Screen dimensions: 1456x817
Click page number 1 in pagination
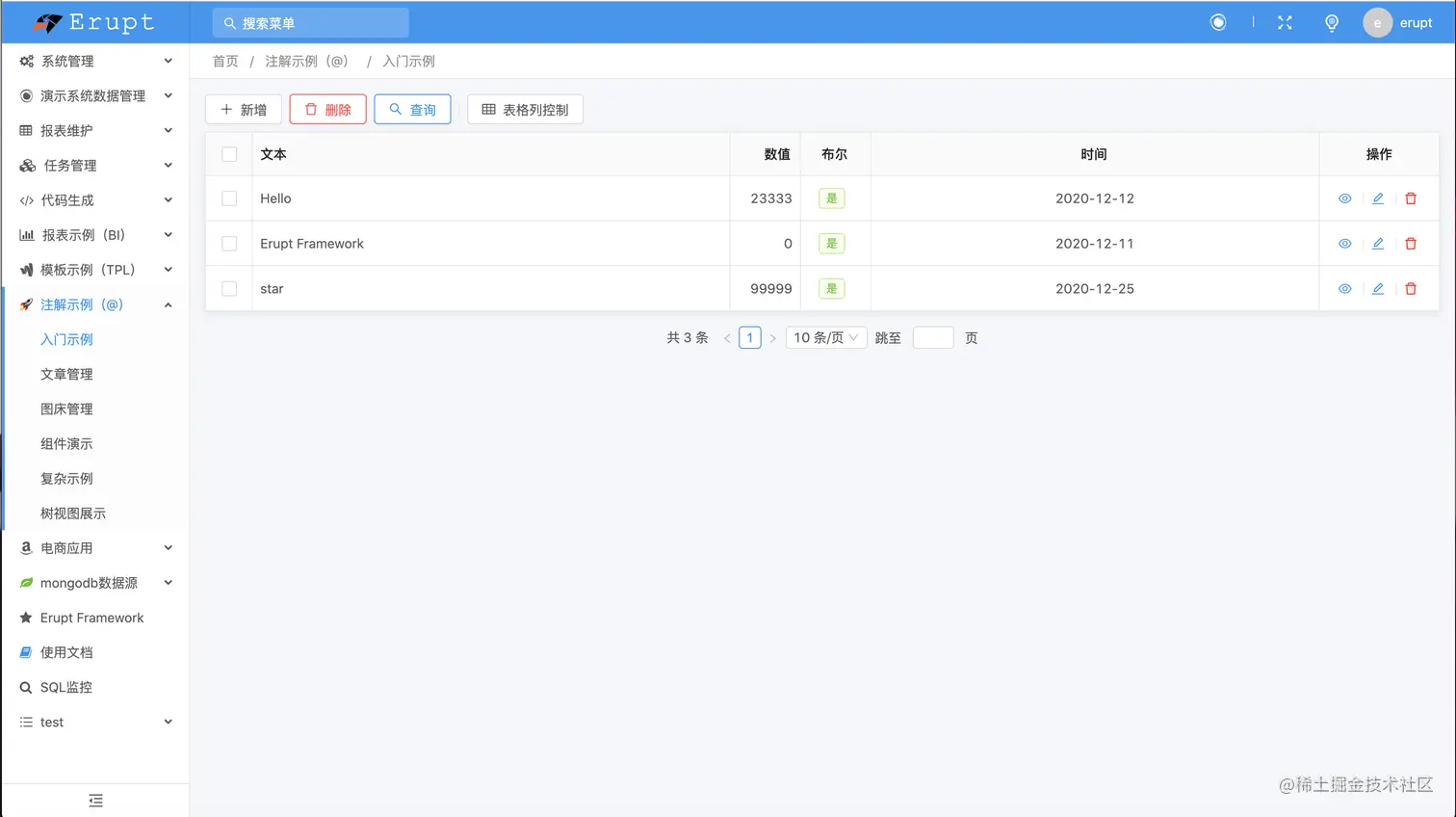[x=750, y=337]
